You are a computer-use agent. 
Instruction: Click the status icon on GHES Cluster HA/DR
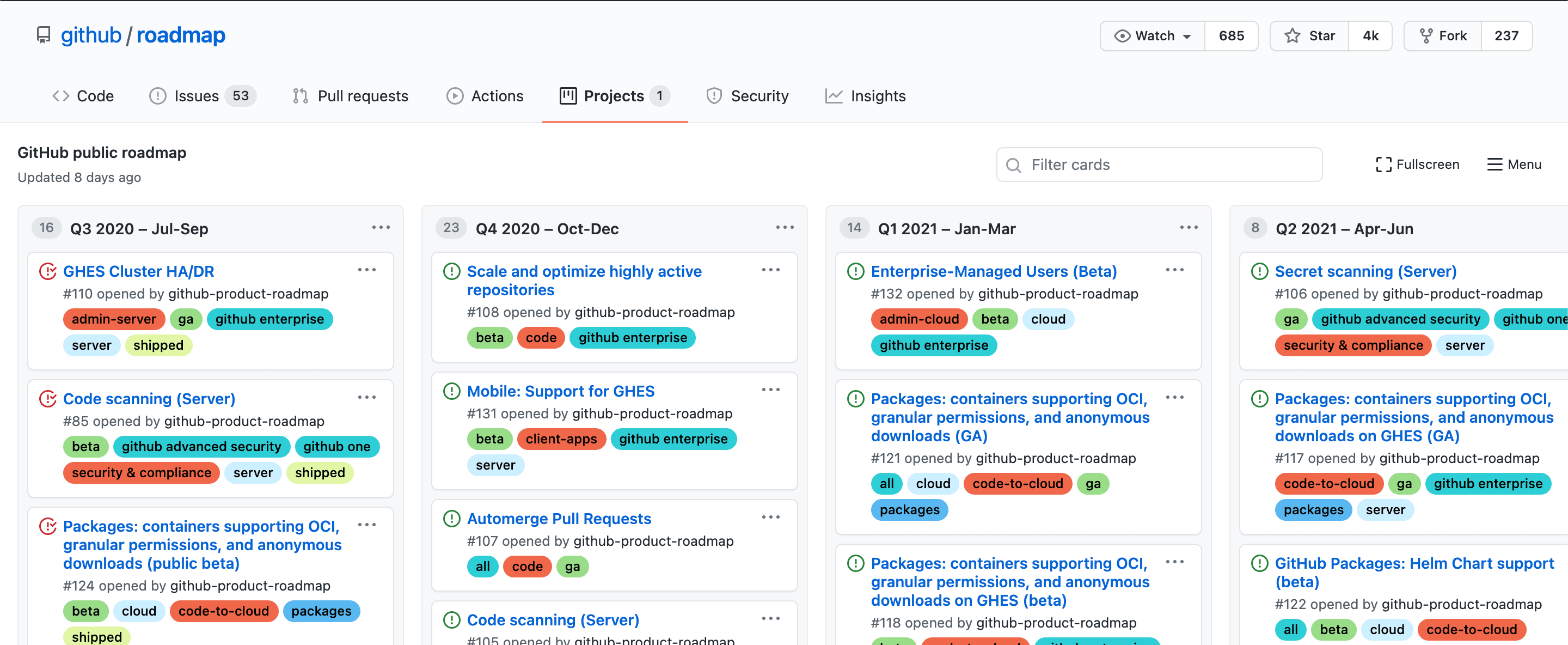(x=48, y=271)
